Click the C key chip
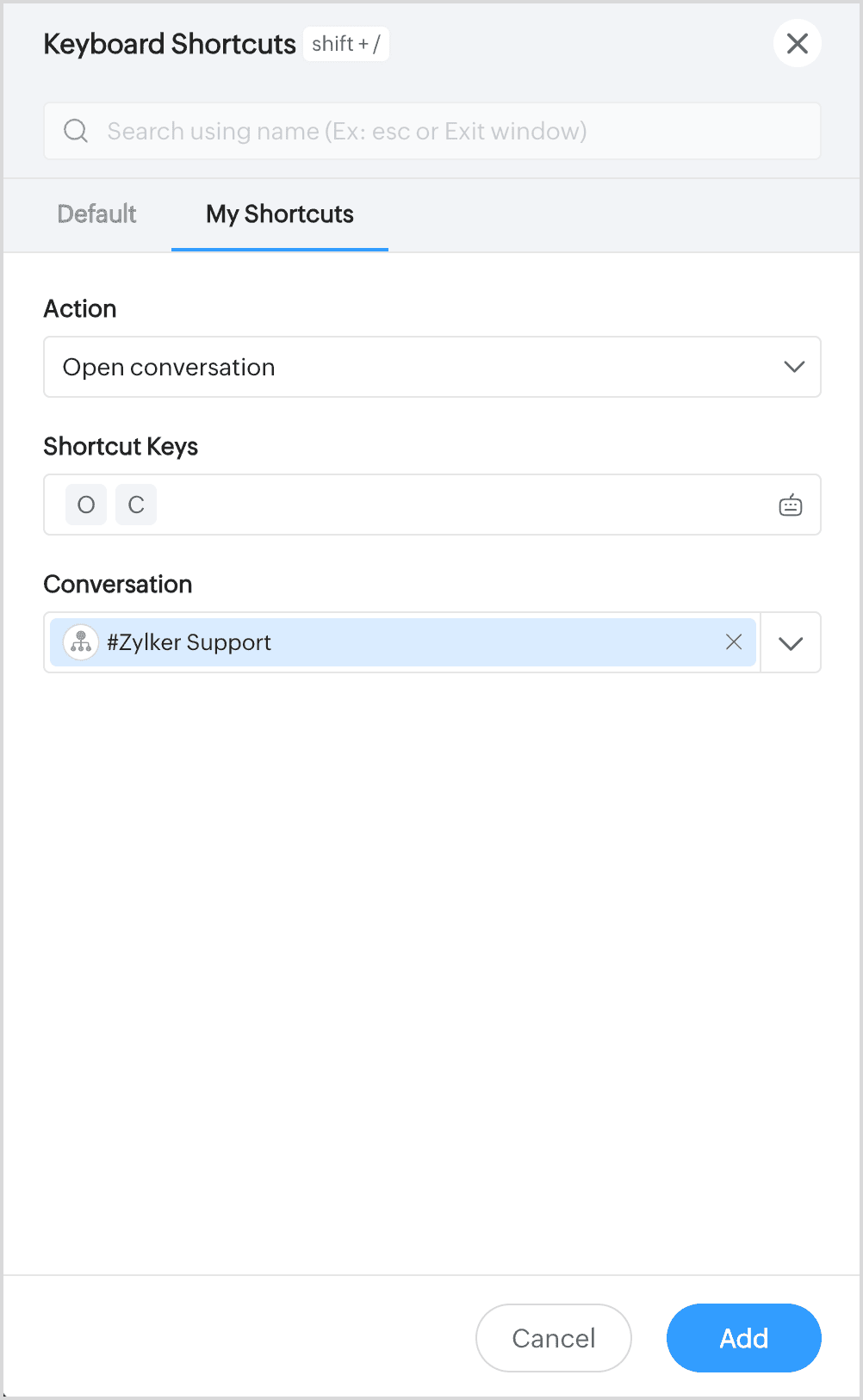Screen dimensions: 863x1400 coord(136,505)
